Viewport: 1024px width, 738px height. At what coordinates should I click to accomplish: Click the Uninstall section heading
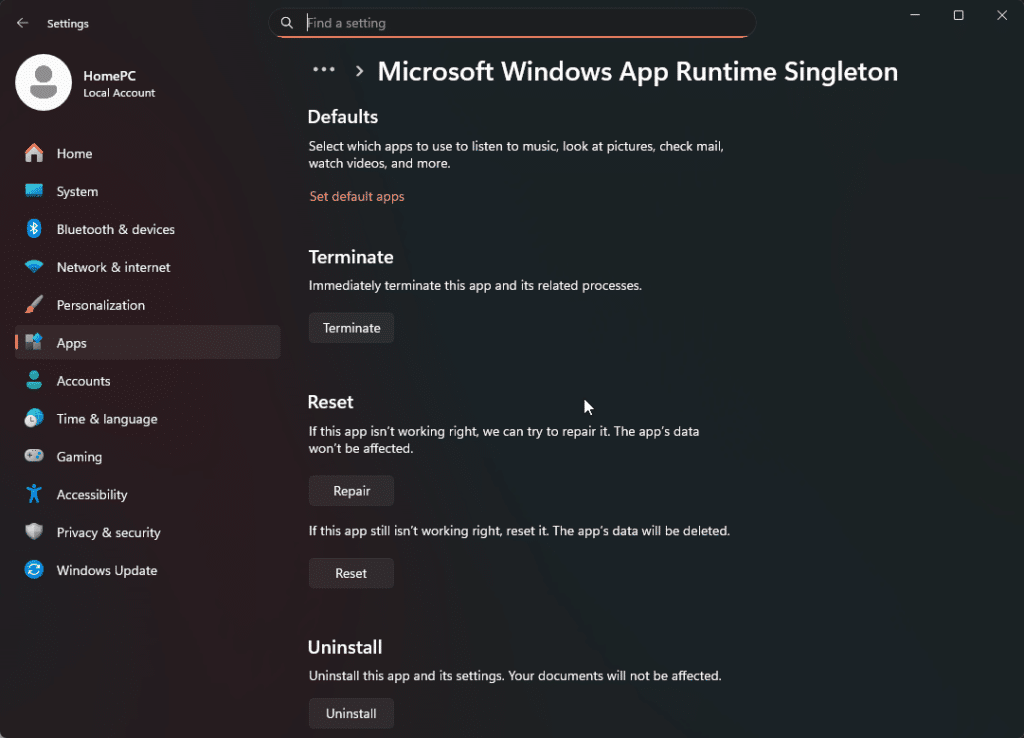(x=345, y=647)
